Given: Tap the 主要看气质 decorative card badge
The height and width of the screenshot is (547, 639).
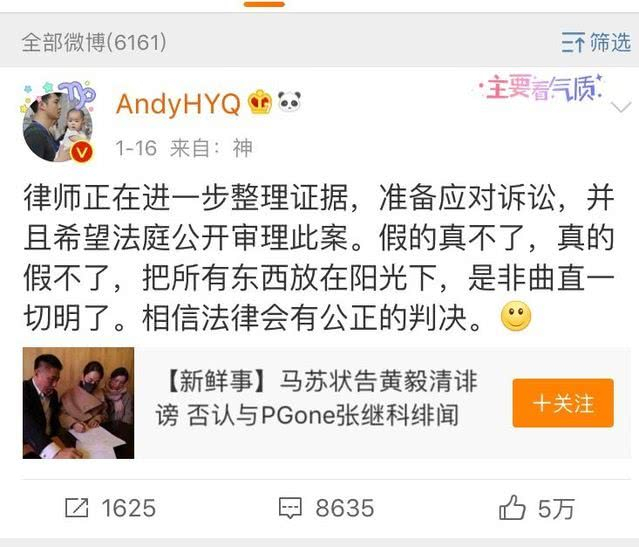Looking at the screenshot, I should tap(540, 87).
